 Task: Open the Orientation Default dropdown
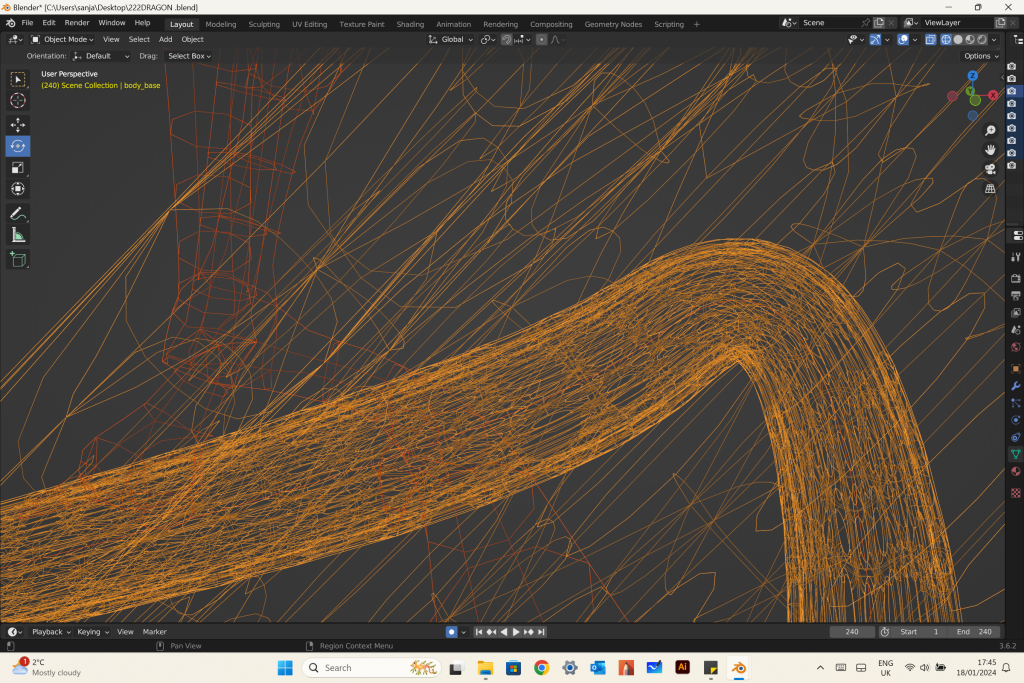(101, 56)
